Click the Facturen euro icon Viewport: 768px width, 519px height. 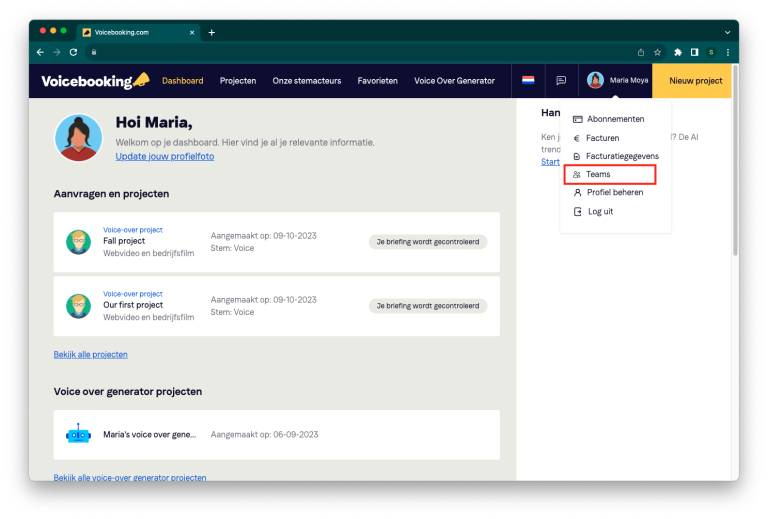(576, 138)
